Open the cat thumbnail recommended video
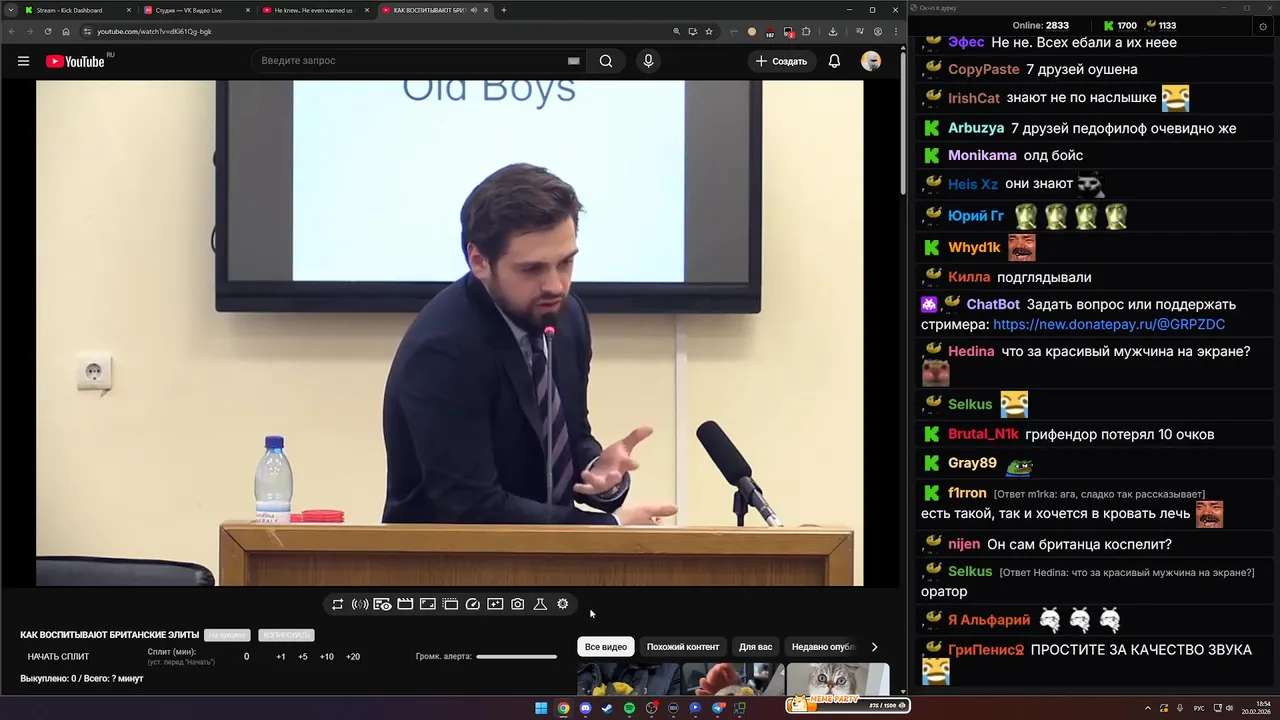Image resolution: width=1280 pixels, height=720 pixels. (x=838, y=679)
